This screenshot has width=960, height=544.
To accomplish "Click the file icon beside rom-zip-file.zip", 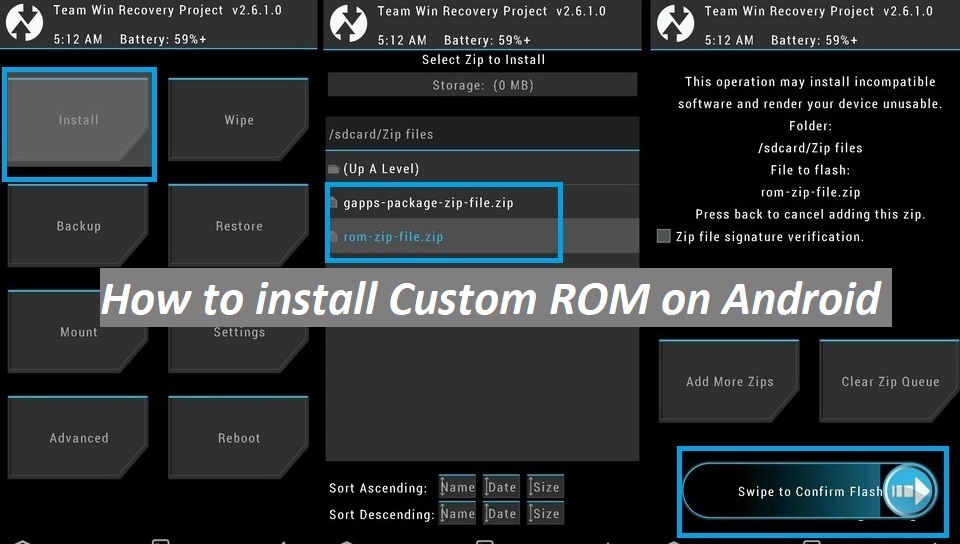I will (x=334, y=237).
